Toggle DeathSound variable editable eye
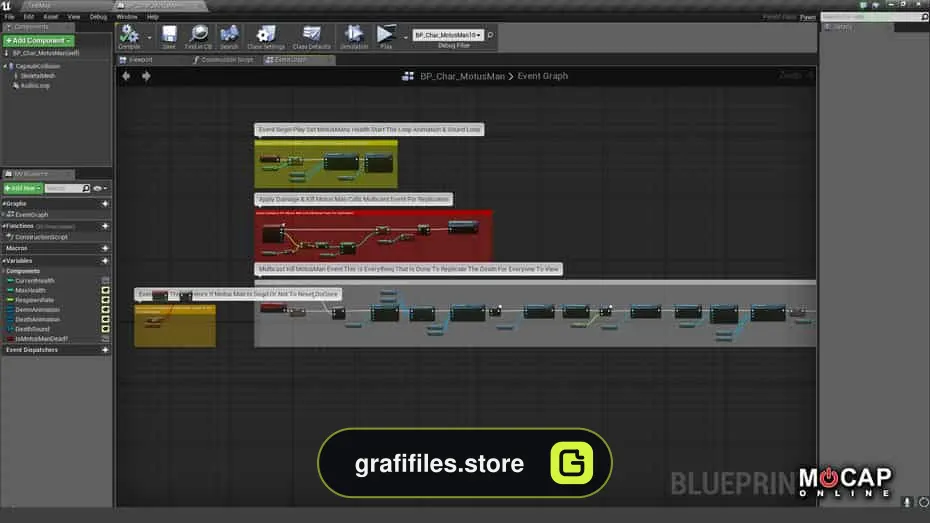Image resolution: width=930 pixels, height=523 pixels. coord(106,329)
